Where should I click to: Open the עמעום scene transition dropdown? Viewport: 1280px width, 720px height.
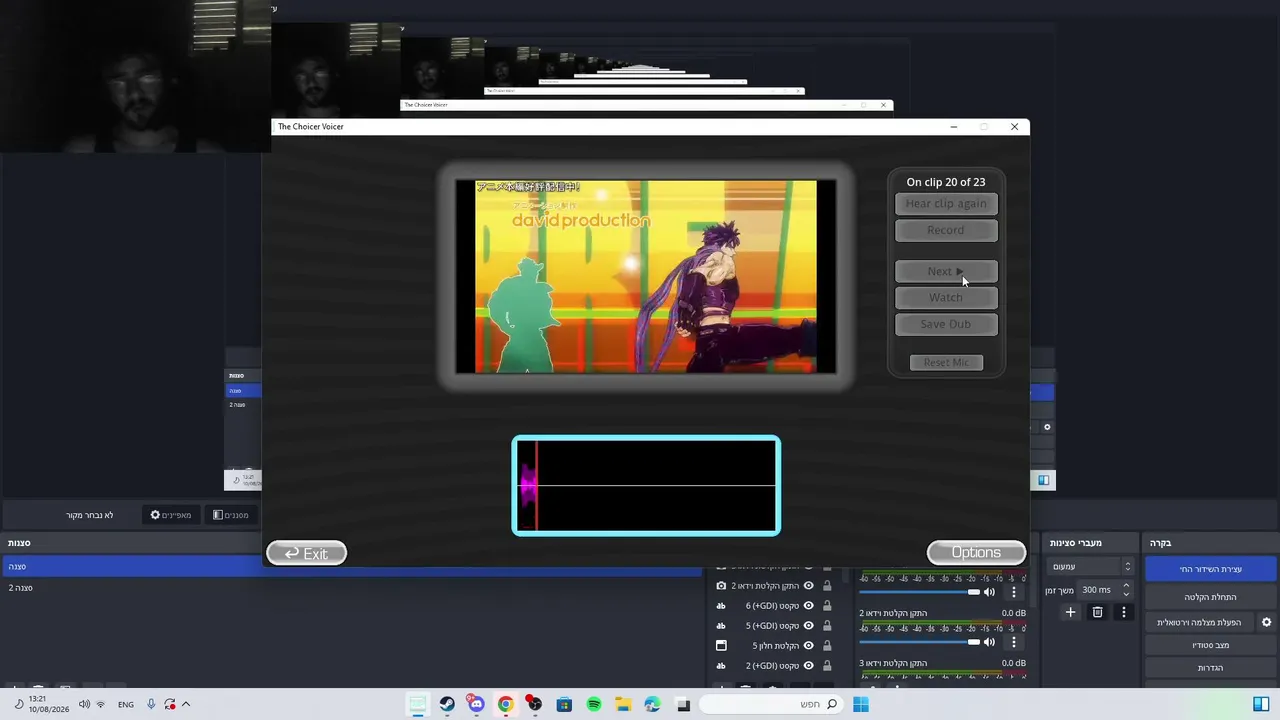tap(1090, 567)
